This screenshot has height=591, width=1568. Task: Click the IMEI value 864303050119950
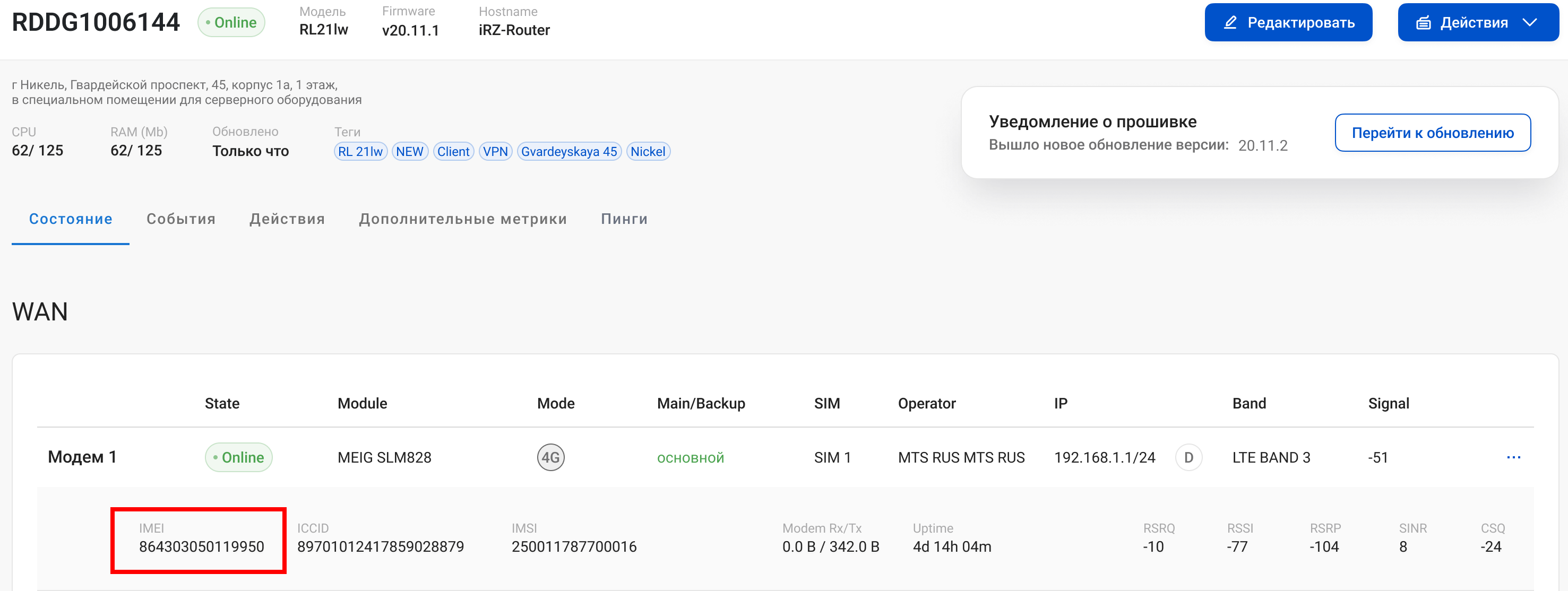point(202,546)
